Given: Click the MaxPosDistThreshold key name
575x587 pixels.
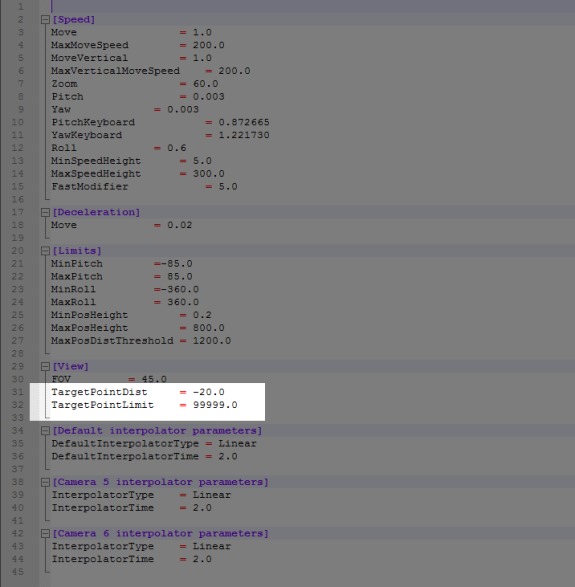Looking at the screenshot, I should [113, 341].
